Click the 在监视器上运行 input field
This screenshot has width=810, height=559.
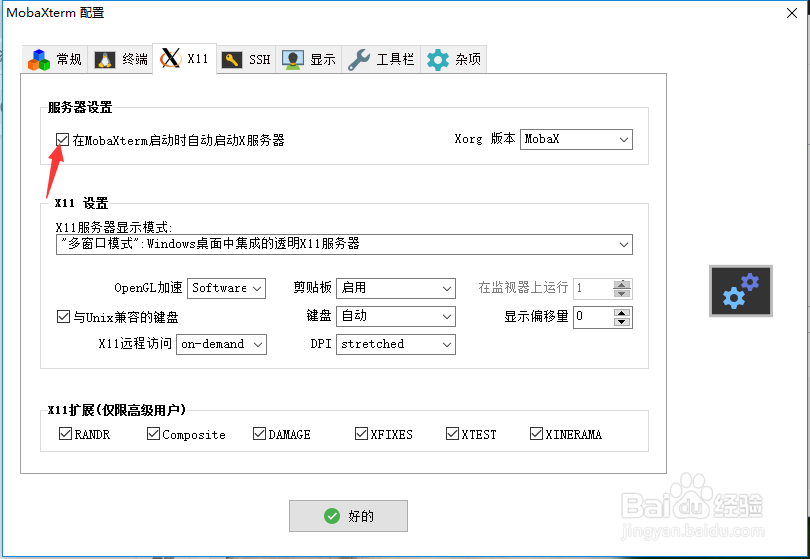(x=594, y=288)
